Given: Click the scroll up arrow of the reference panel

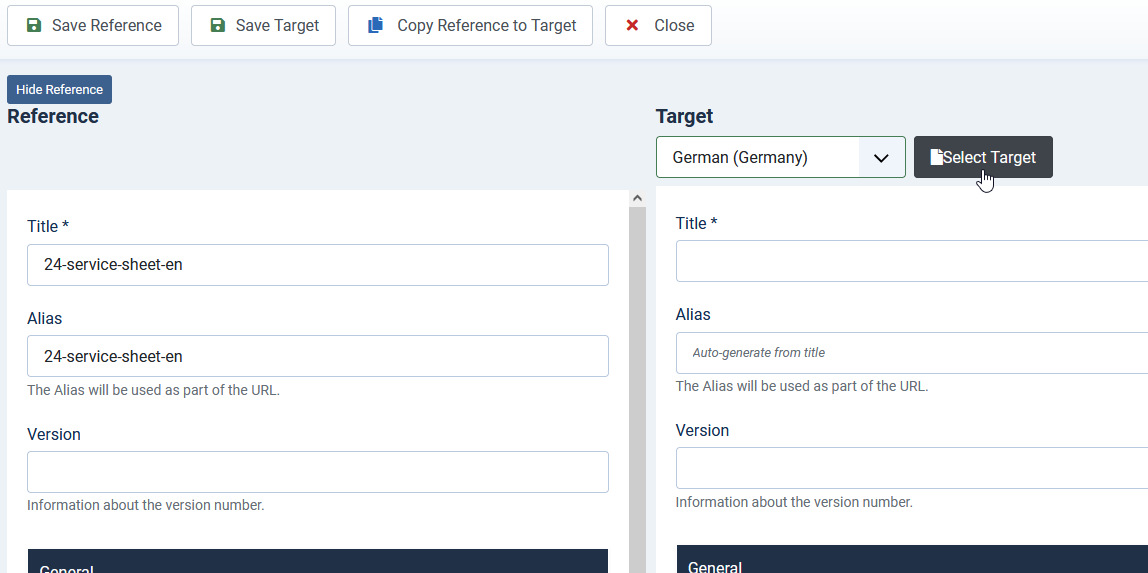Looking at the screenshot, I should pos(637,198).
